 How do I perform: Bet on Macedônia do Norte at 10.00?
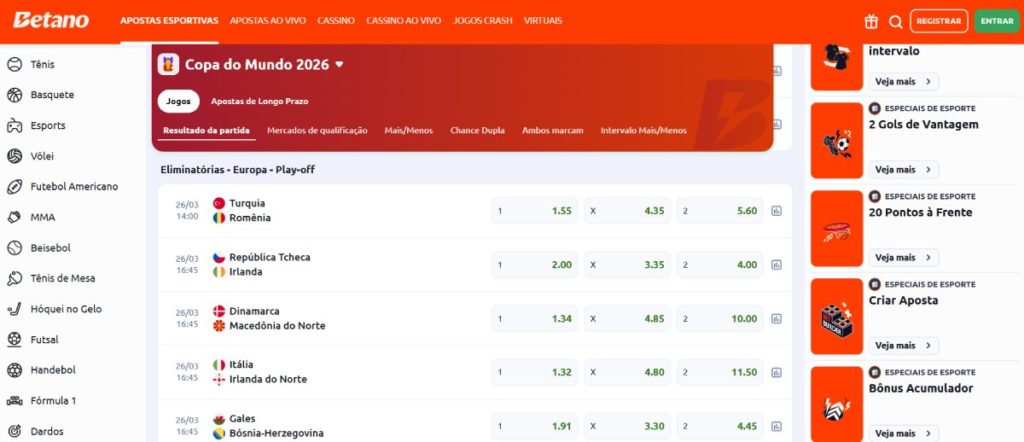720,319
